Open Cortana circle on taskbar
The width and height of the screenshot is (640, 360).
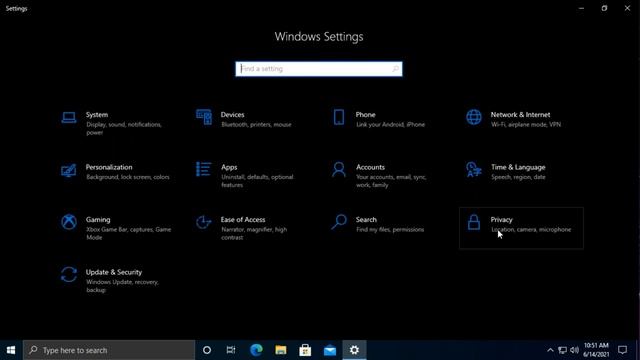[207, 350]
